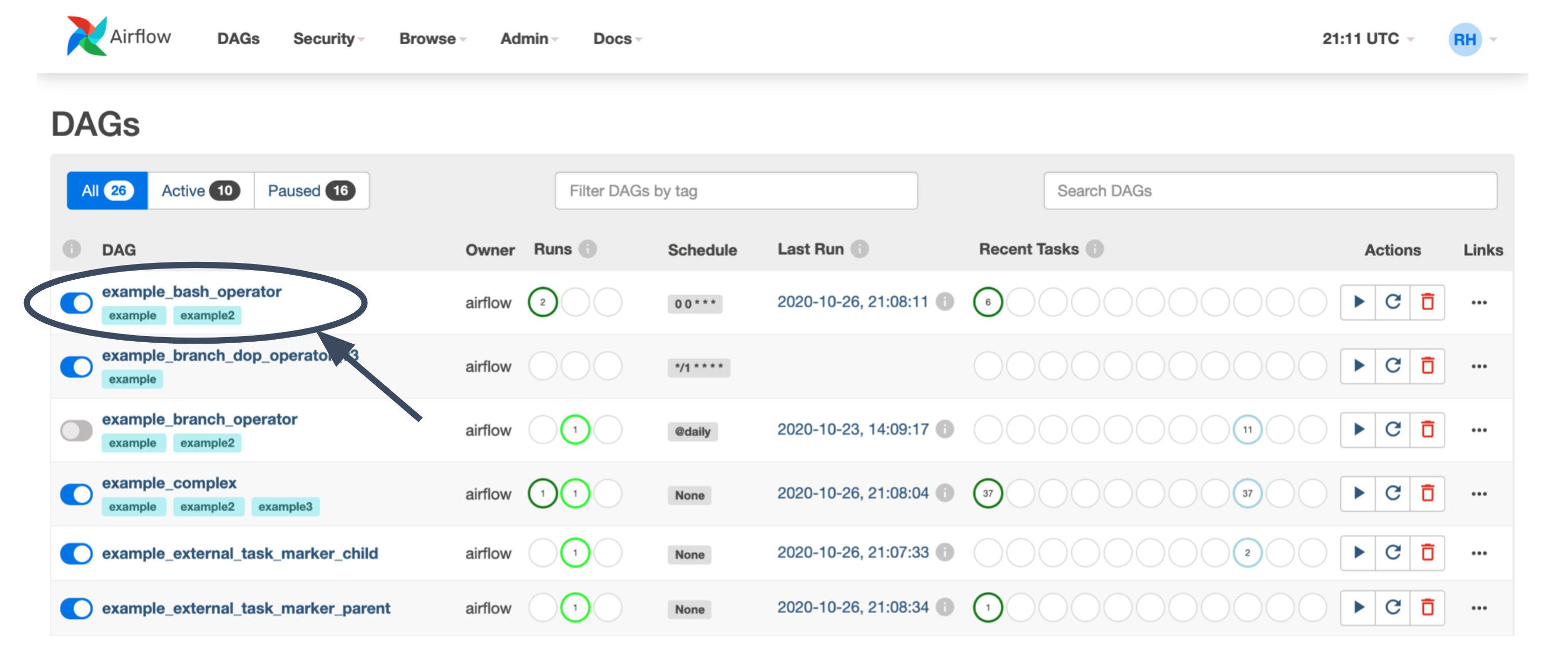The height and width of the screenshot is (665, 1568).
Task: Click the Search DAGs field
Action: pyautogui.click(x=1270, y=190)
